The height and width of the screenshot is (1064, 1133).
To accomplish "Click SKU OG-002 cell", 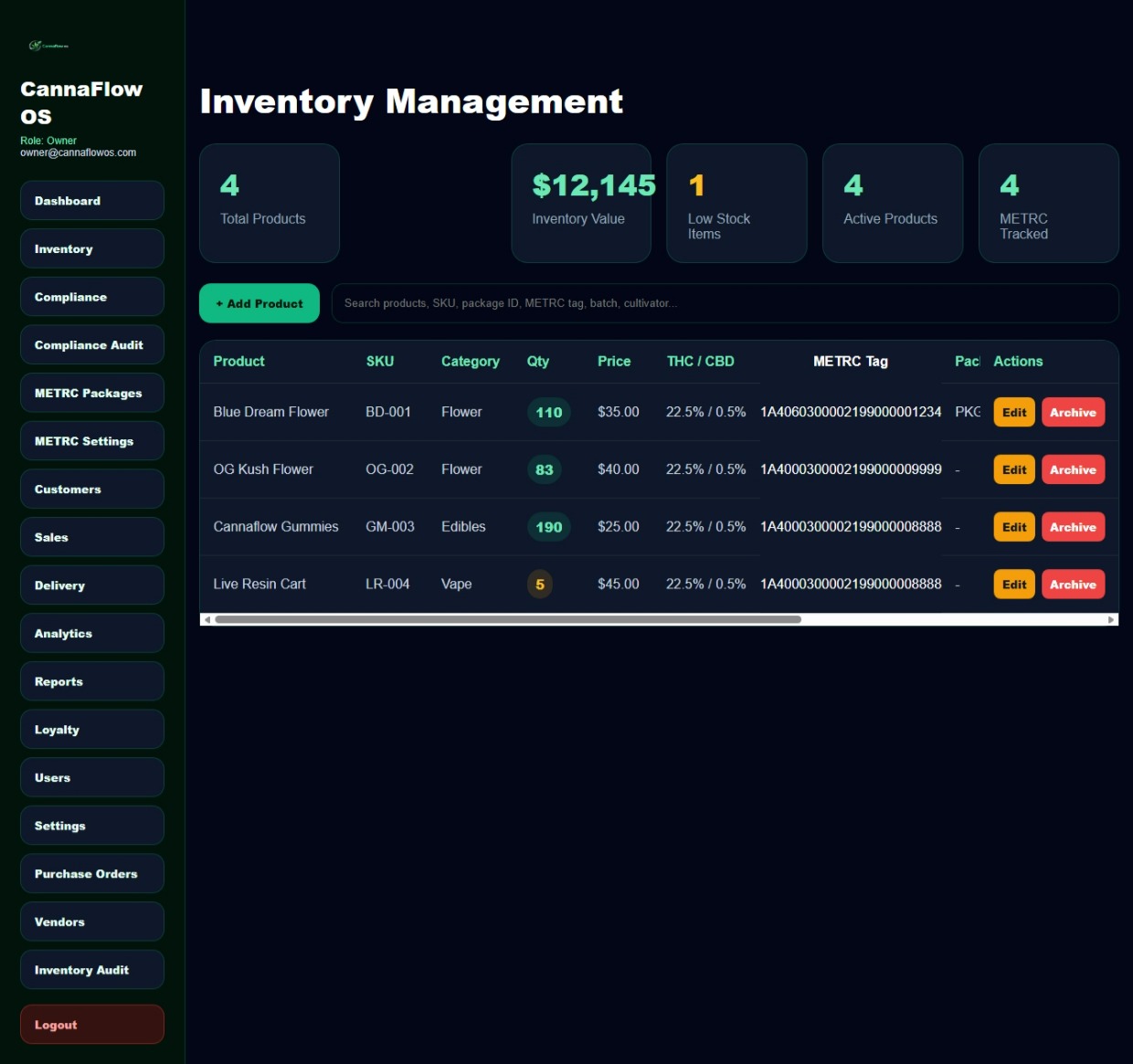I will click(390, 469).
